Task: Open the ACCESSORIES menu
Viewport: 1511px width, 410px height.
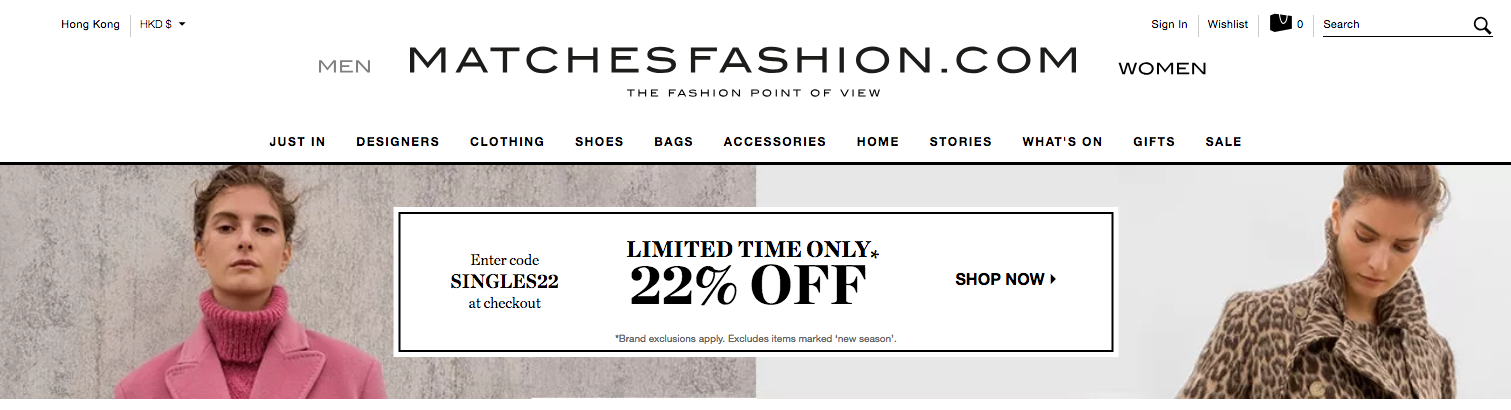Action: 775,141
